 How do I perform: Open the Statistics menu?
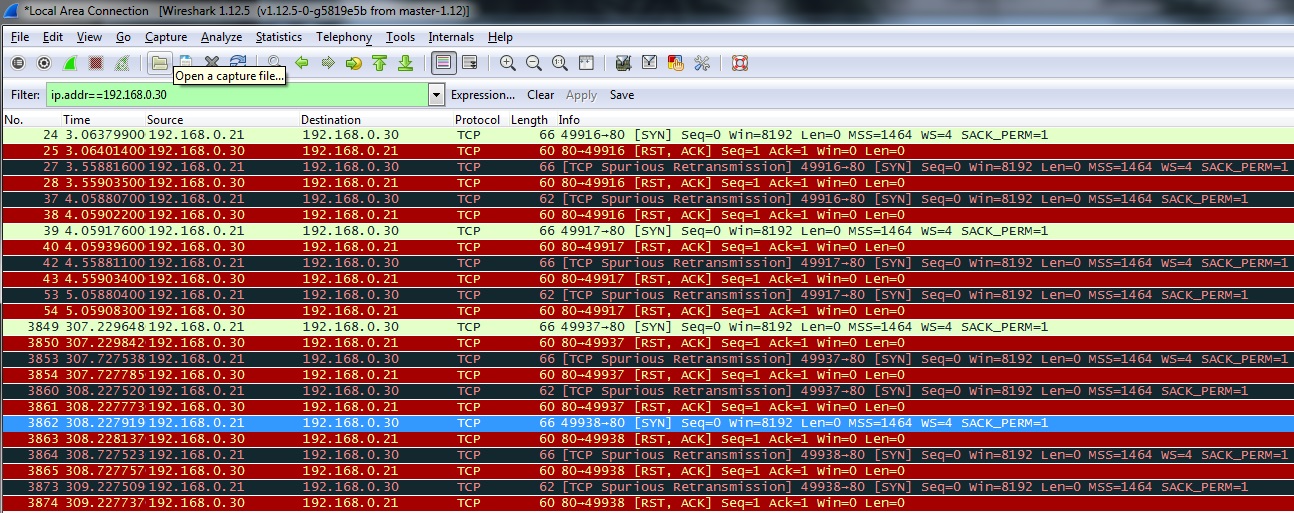[278, 37]
